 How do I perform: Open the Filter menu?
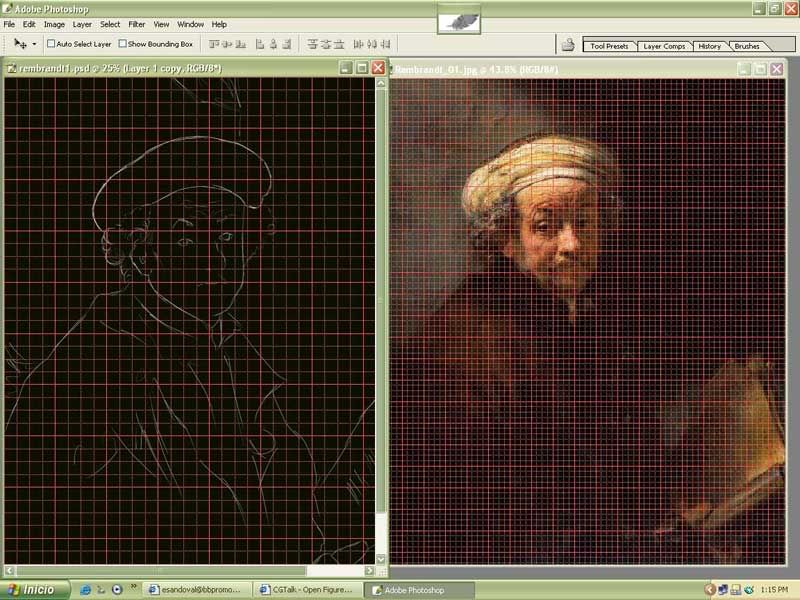point(136,24)
